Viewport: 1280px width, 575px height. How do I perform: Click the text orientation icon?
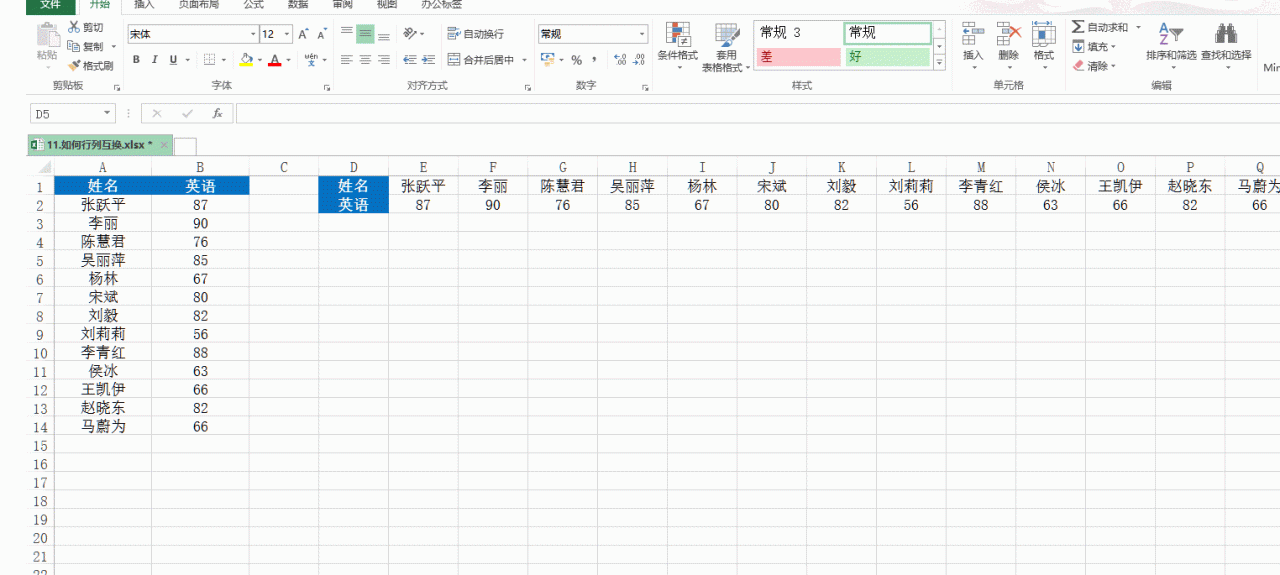(x=410, y=34)
